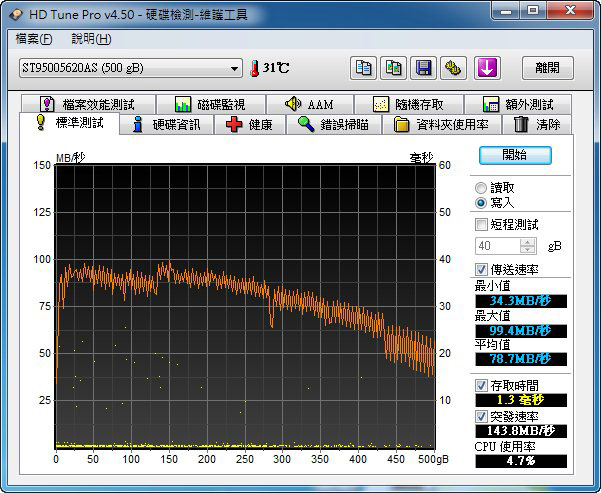
Task: Click the purple download arrow icon
Action: pos(487,68)
